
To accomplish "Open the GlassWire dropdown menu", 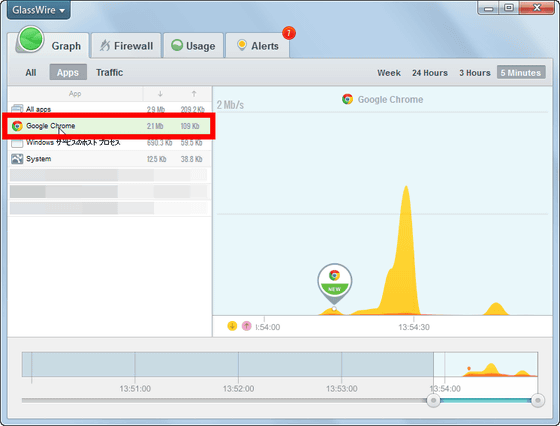I will tap(39, 10).
